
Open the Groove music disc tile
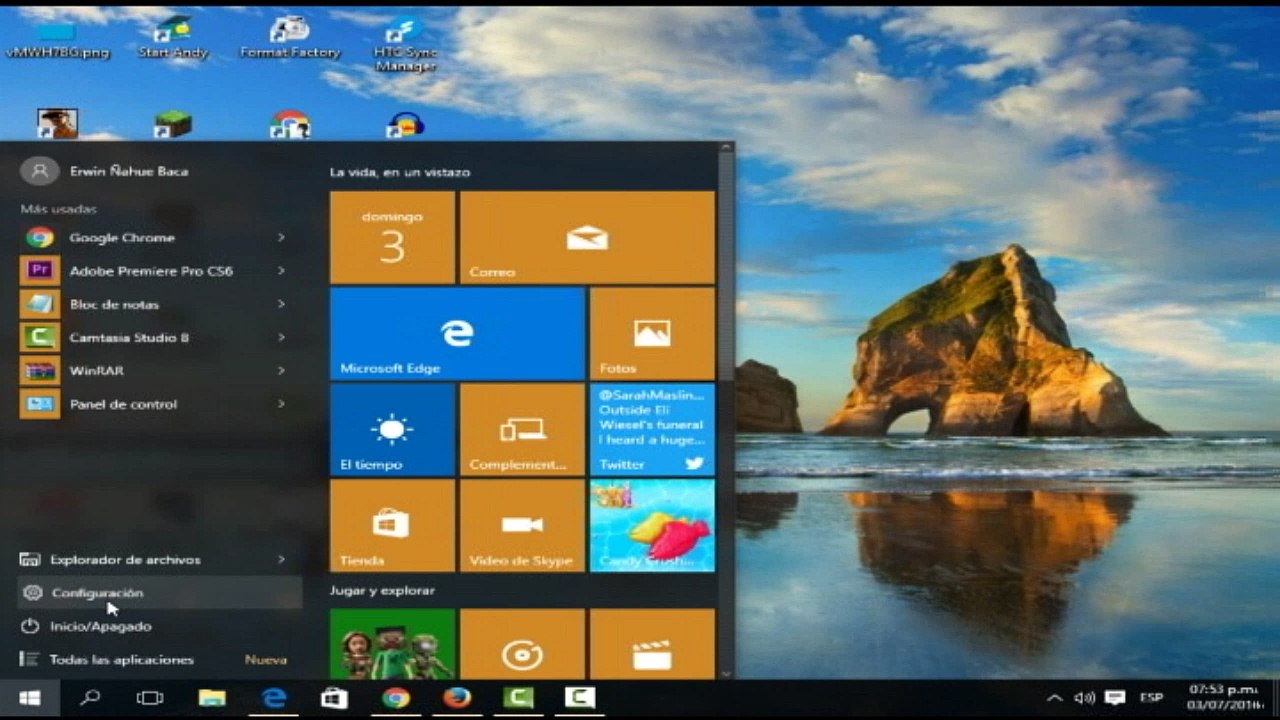tap(522, 644)
